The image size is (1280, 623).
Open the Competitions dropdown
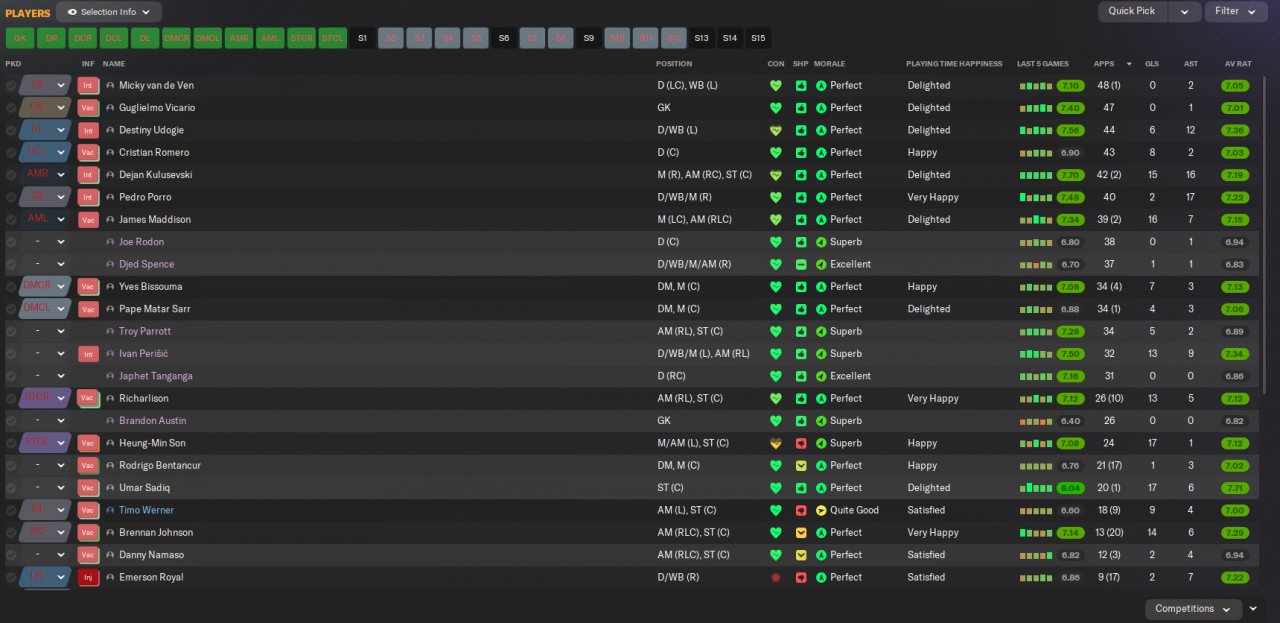click(x=1193, y=609)
